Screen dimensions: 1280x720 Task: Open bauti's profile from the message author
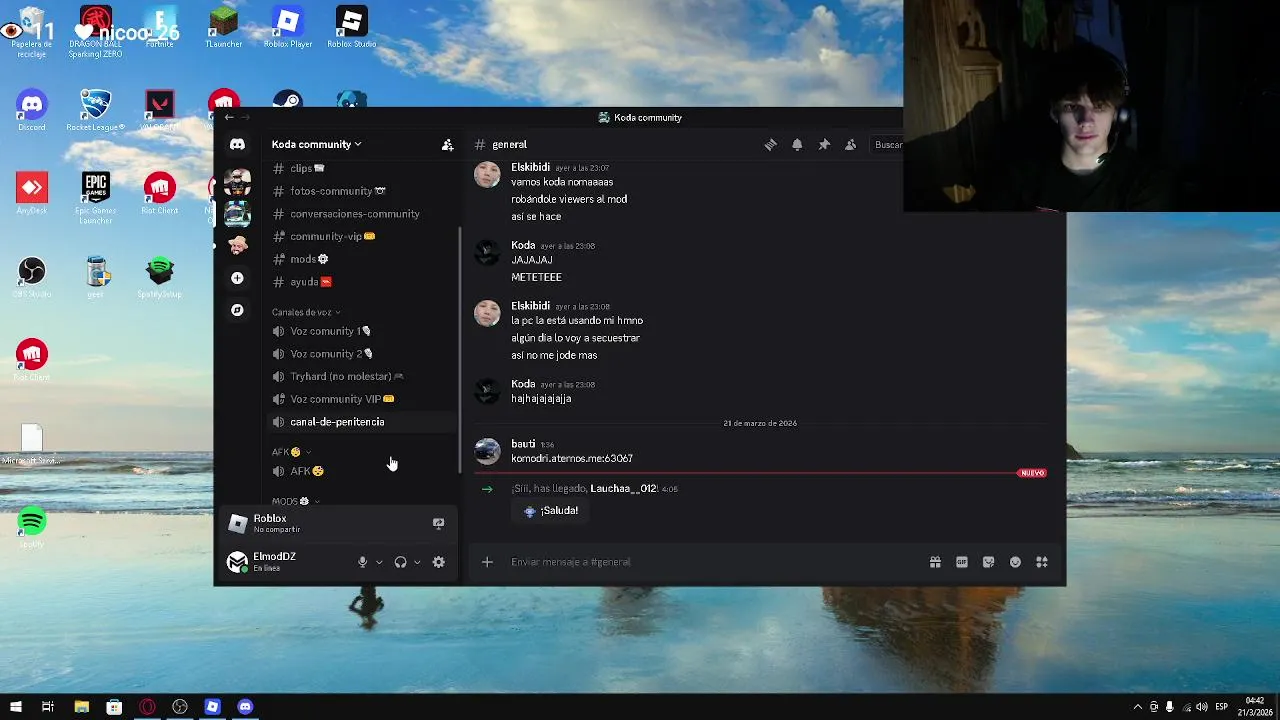pos(523,444)
